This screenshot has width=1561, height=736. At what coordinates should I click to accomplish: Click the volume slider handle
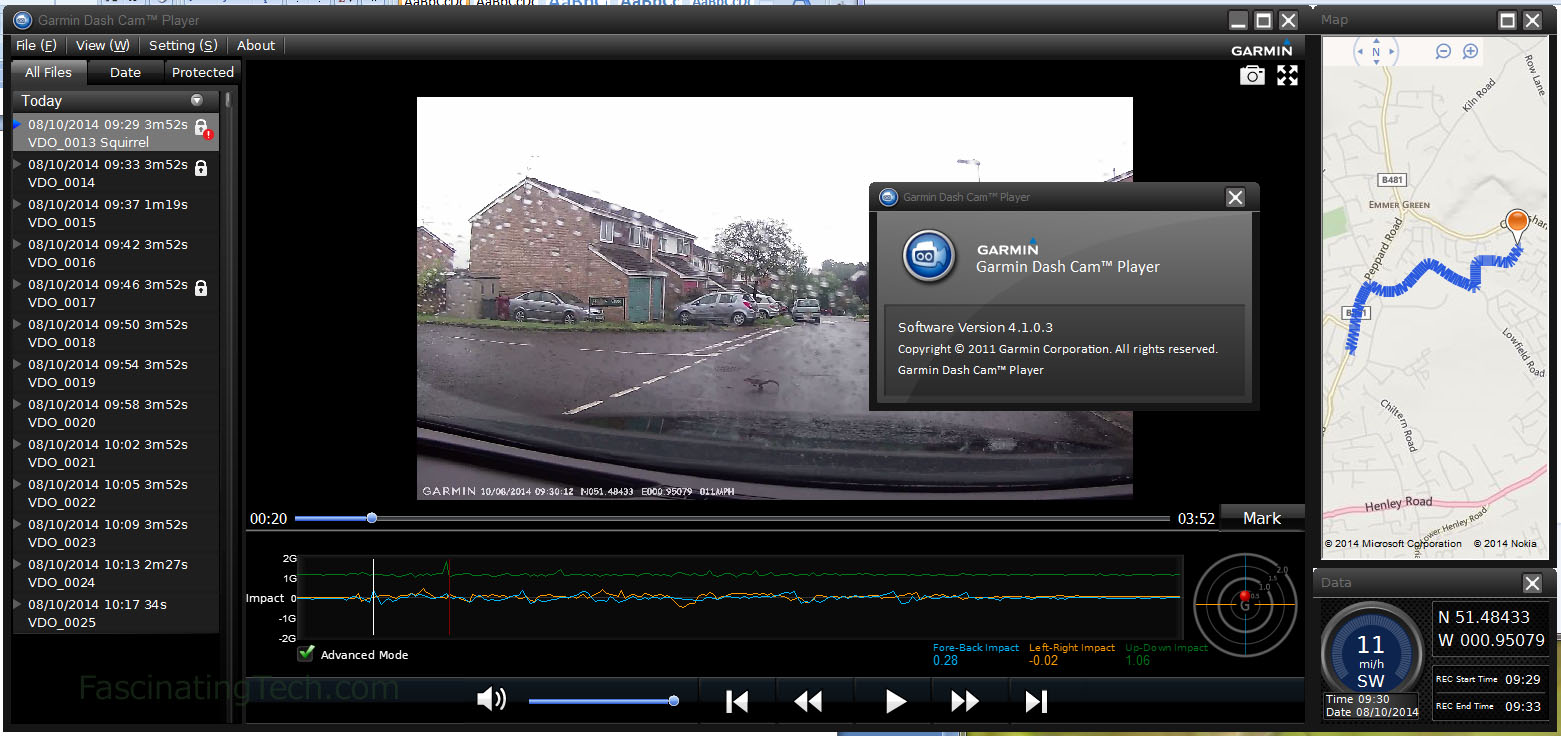point(674,701)
